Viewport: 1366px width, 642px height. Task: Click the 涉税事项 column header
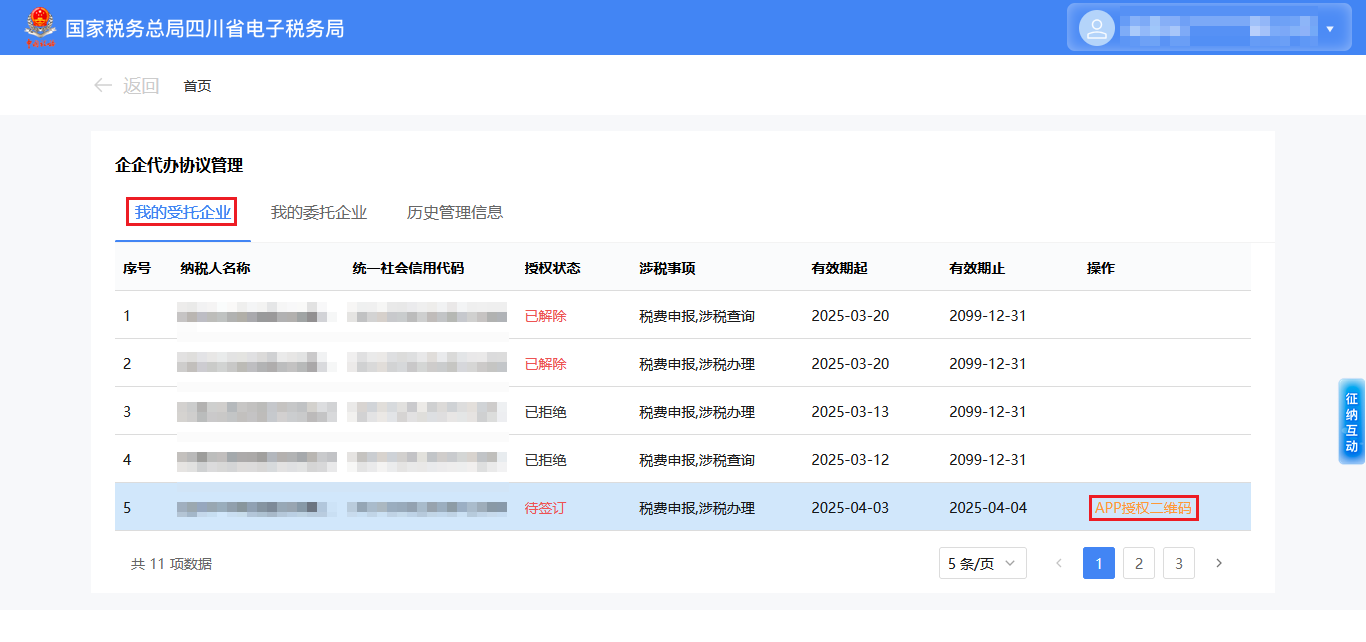(x=668, y=268)
